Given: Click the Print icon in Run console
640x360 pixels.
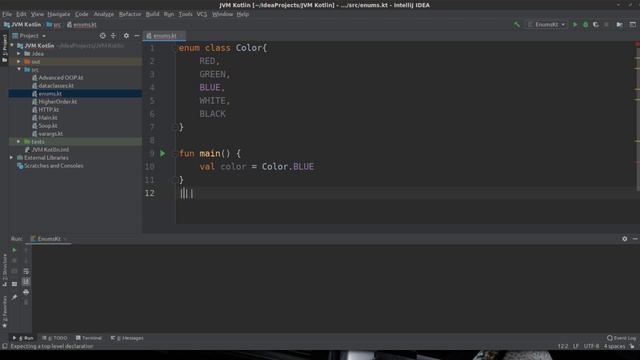Looking at the screenshot, I should click(x=26, y=292).
